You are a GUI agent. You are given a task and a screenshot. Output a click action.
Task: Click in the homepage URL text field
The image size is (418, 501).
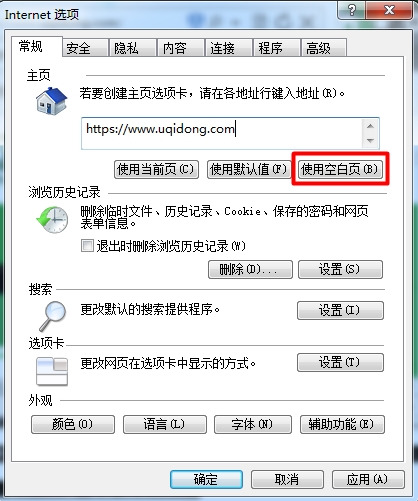tap(222, 133)
